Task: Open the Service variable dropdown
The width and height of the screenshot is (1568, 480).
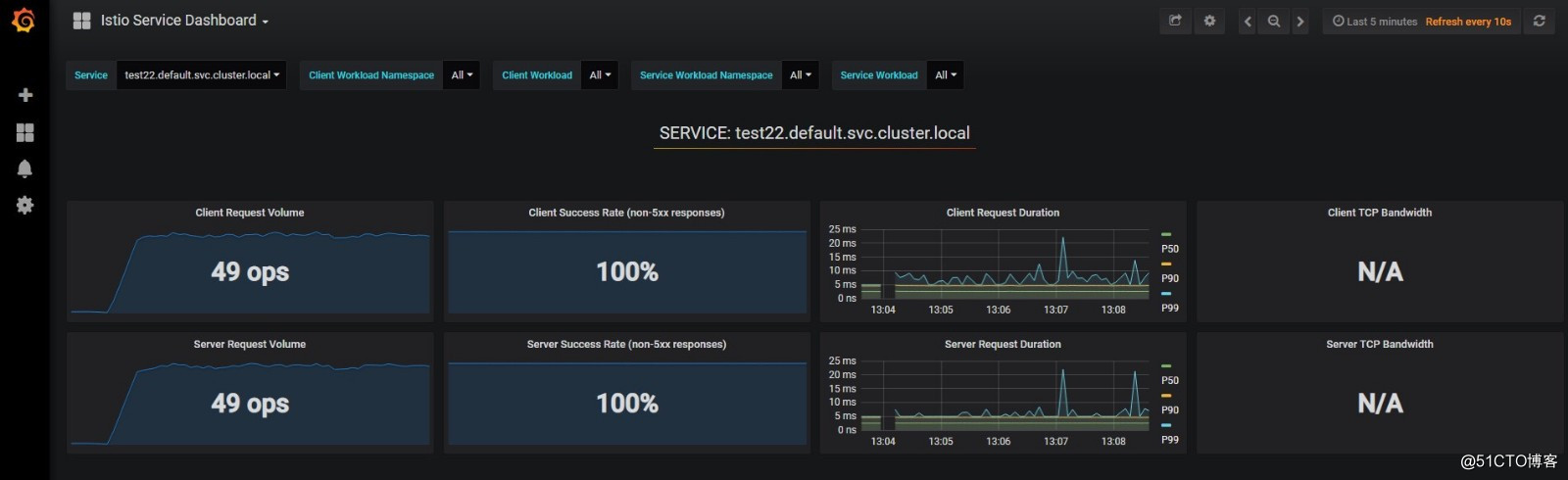Action: click(202, 75)
